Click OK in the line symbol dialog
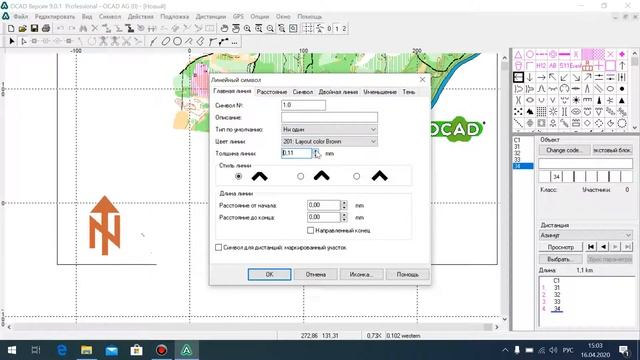Image resolution: width=640 pixels, height=360 pixels. [x=269, y=274]
